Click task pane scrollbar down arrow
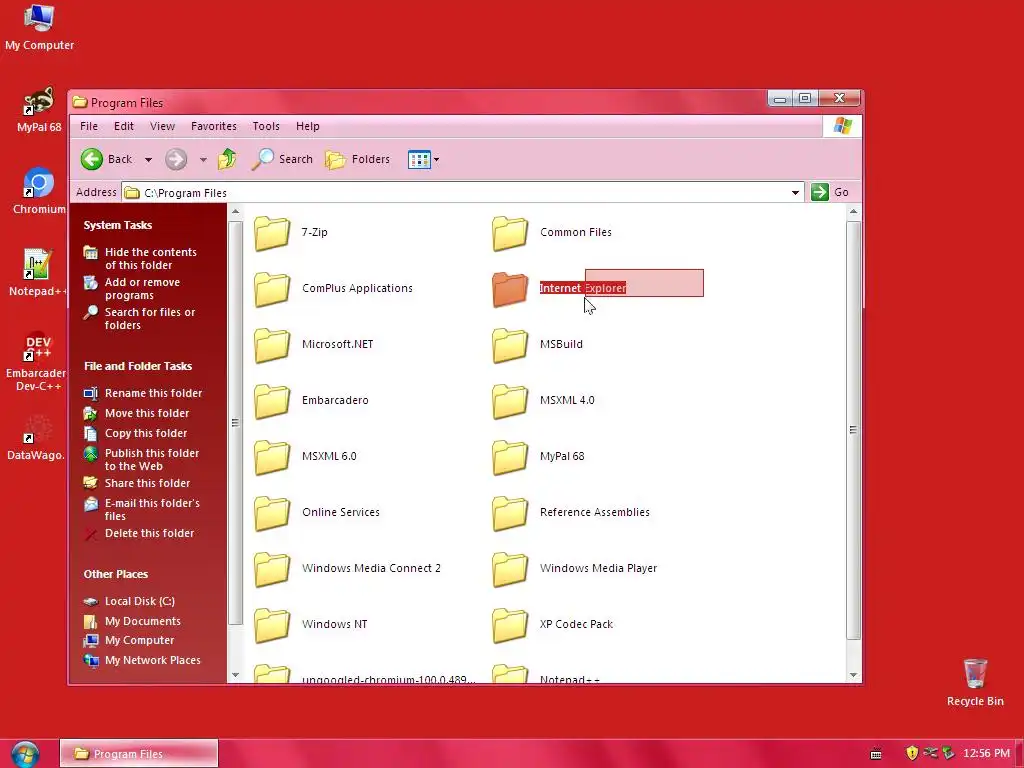1024x768 pixels. (x=235, y=675)
